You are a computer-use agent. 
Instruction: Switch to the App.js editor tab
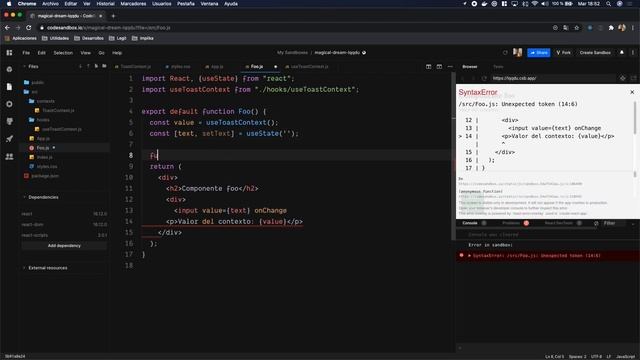214,67
